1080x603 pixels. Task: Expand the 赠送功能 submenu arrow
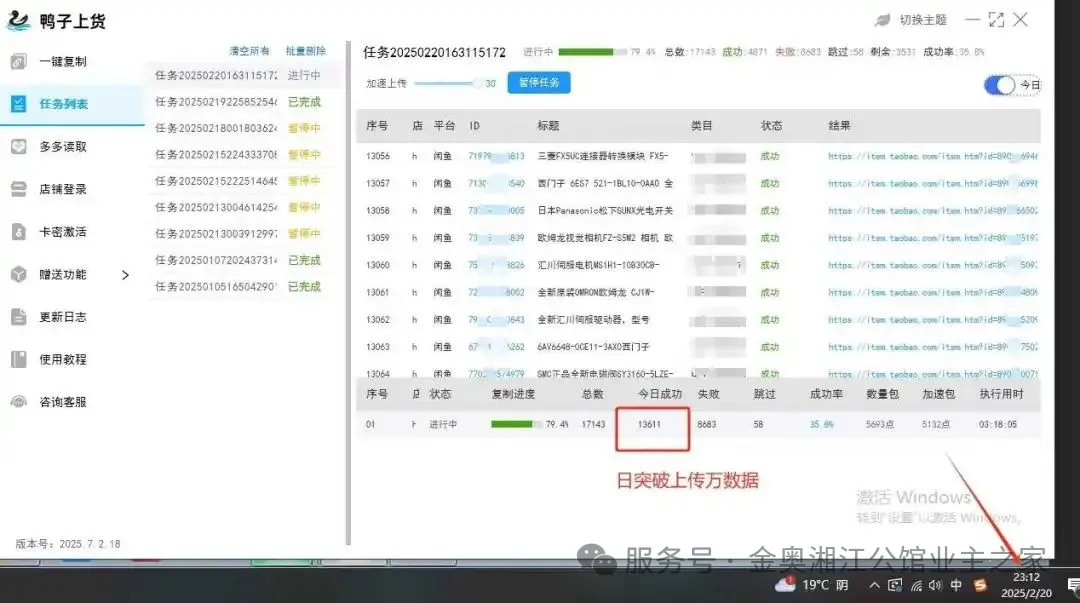126,275
